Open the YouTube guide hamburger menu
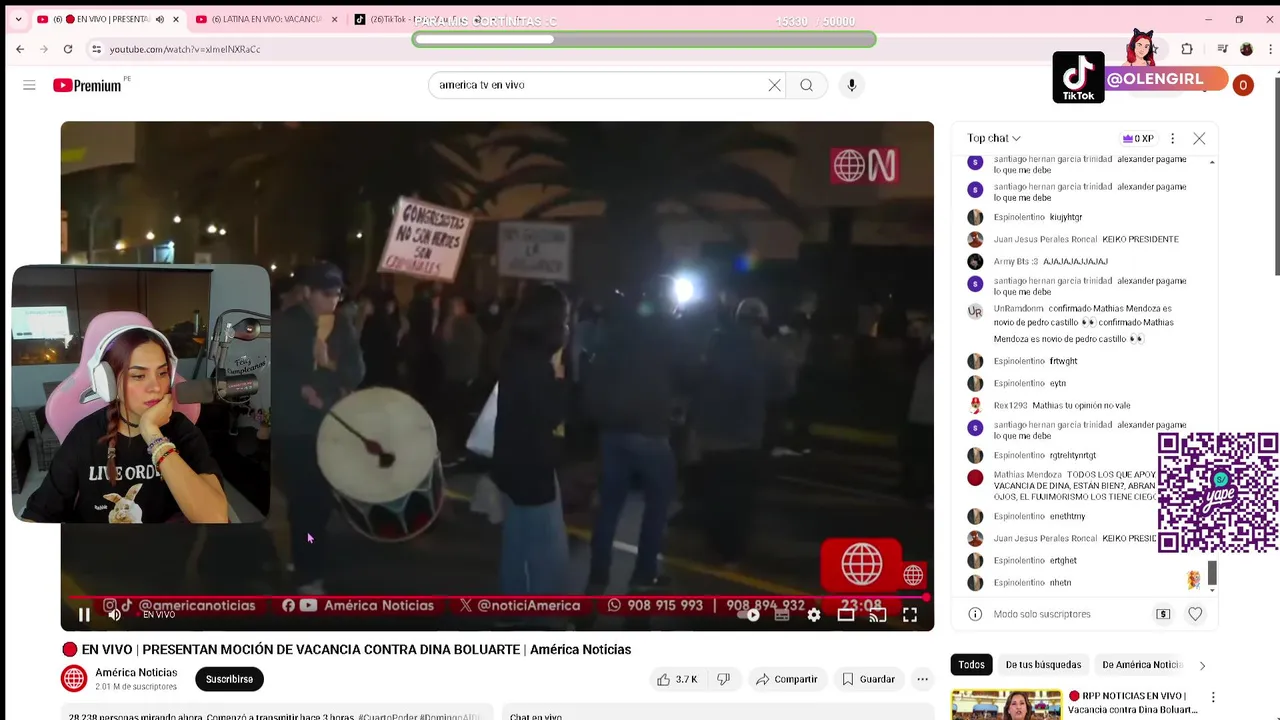The width and height of the screenshot is (1280, 720). pos(29,85)
